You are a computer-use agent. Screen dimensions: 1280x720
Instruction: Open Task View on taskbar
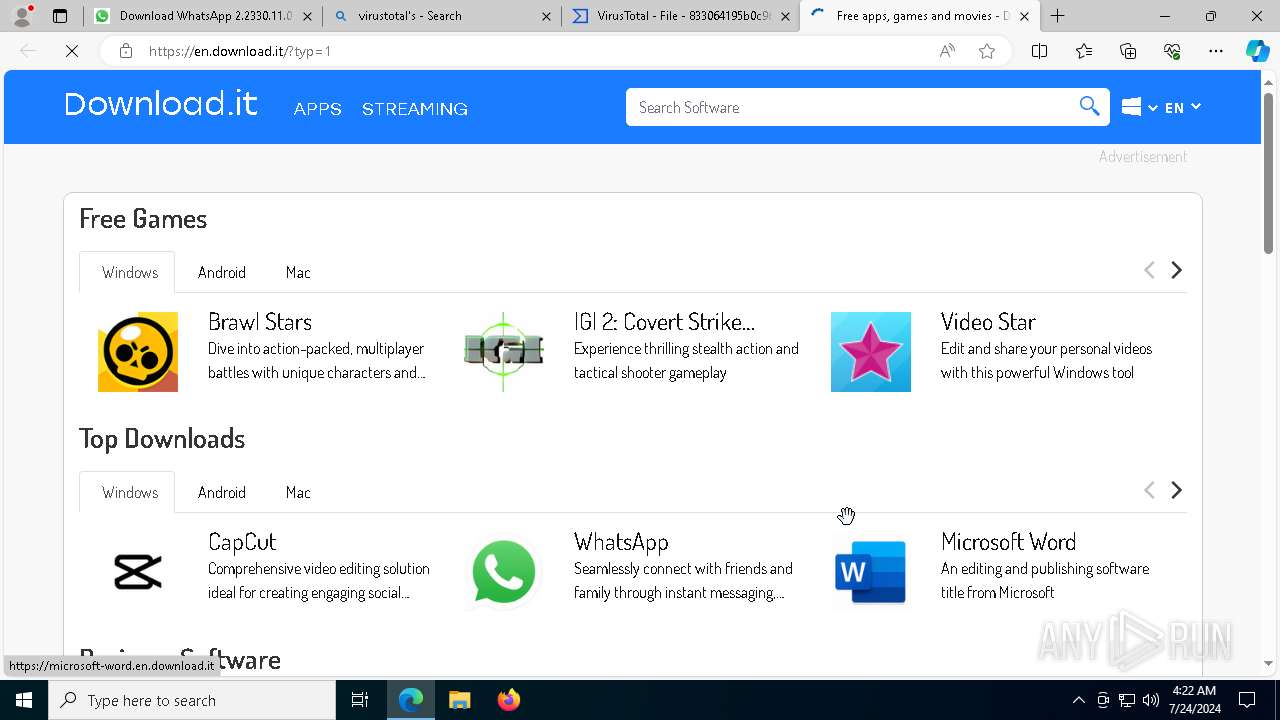(x=360, y=700)
